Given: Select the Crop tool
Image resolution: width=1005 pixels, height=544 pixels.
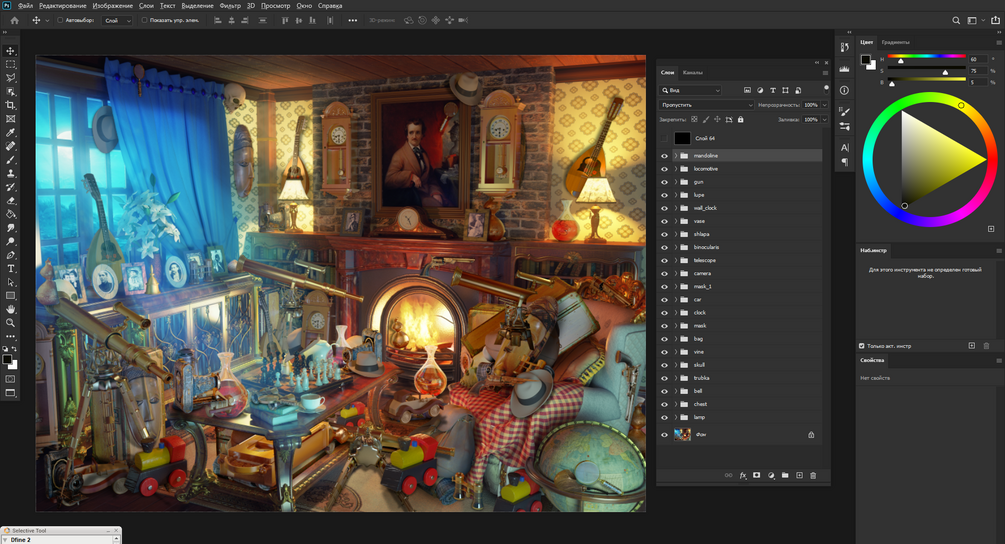Looking at the screenshot, I should (x=10, y=105).
